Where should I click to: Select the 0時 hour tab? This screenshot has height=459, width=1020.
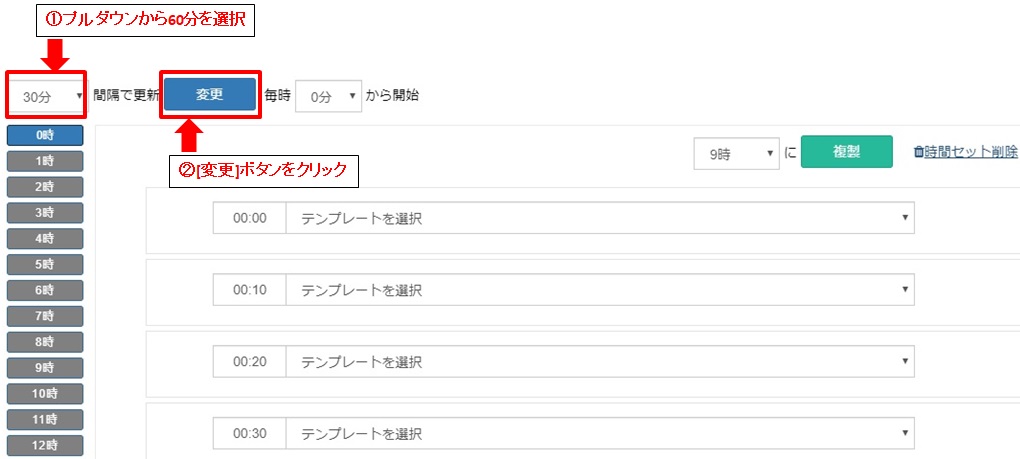pyautogui.click(x=45, y=135)
